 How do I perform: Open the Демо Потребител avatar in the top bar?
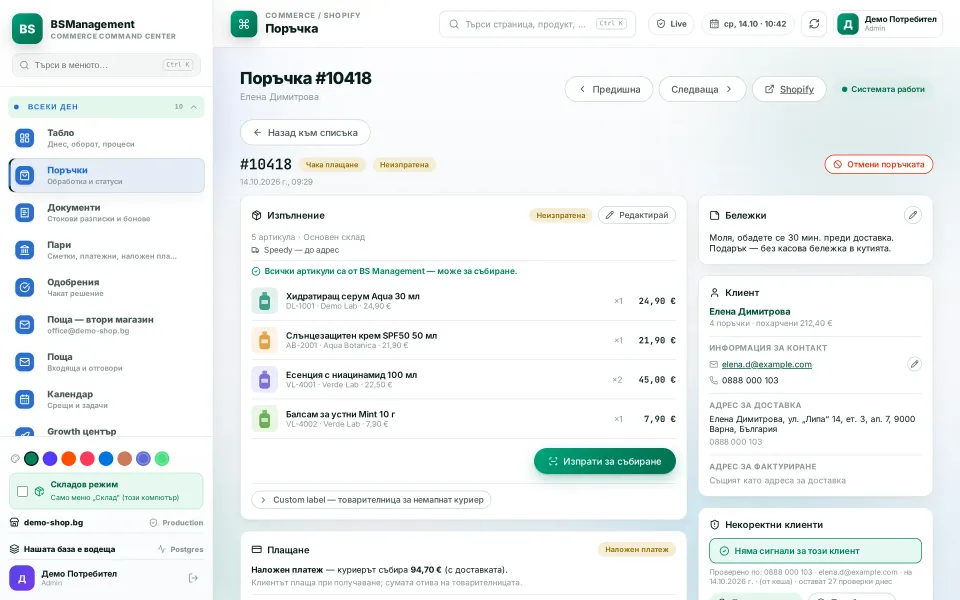tap(848, 24)
